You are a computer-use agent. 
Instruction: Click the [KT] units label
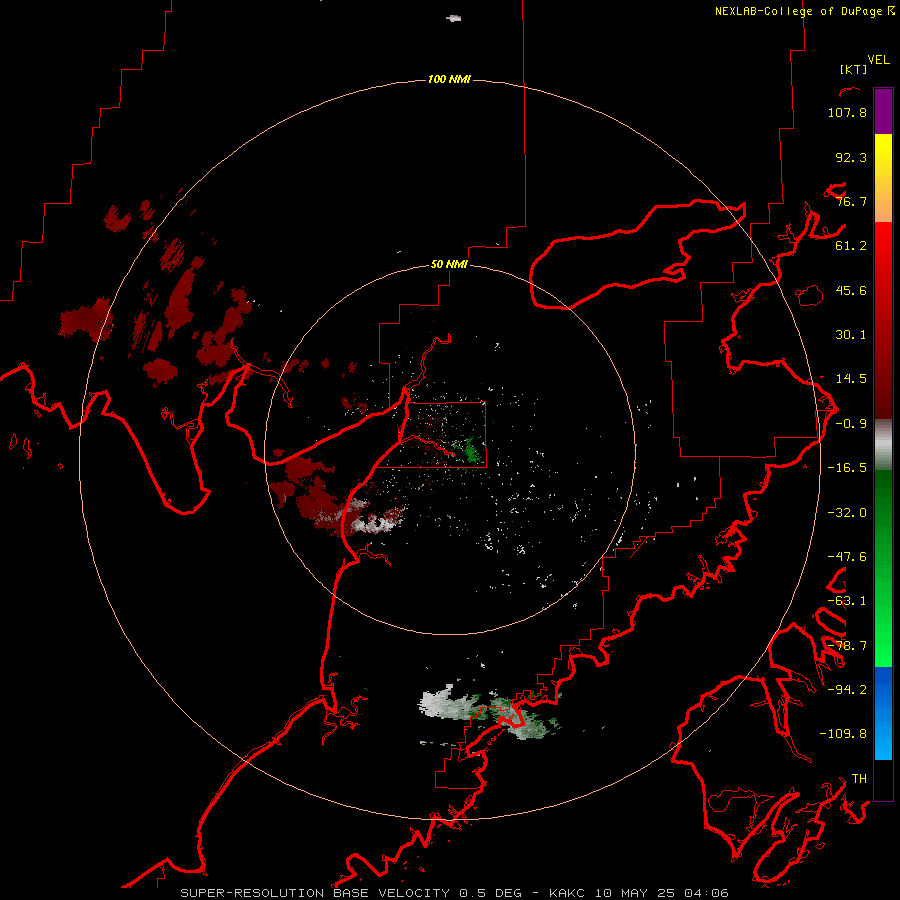tap(853, 69)
